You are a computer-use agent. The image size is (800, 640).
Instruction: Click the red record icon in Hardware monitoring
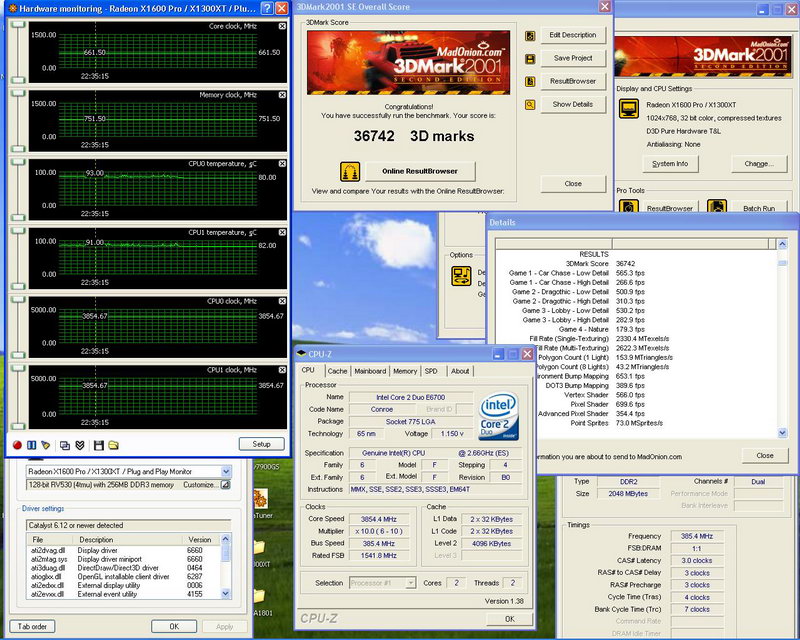tap(17, 445)
